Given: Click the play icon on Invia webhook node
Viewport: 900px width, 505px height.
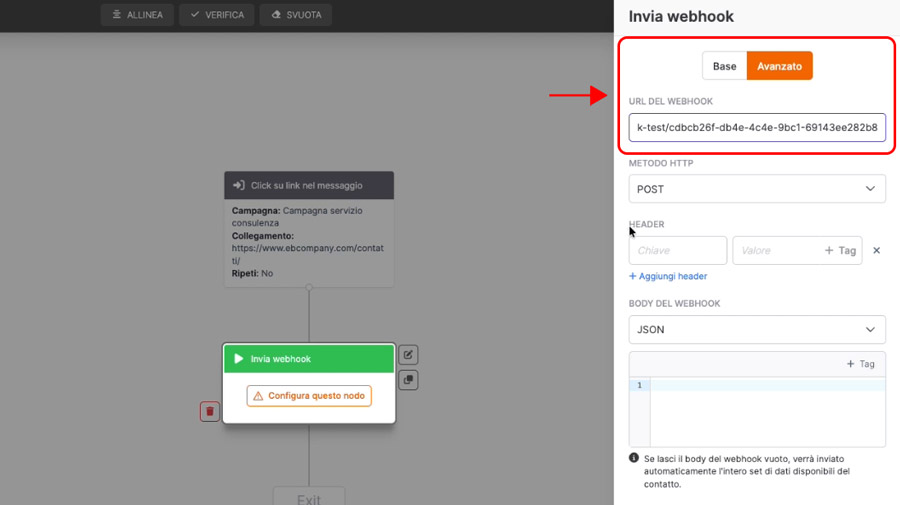Looking at the screenshot, I should [x=239, y=359].
